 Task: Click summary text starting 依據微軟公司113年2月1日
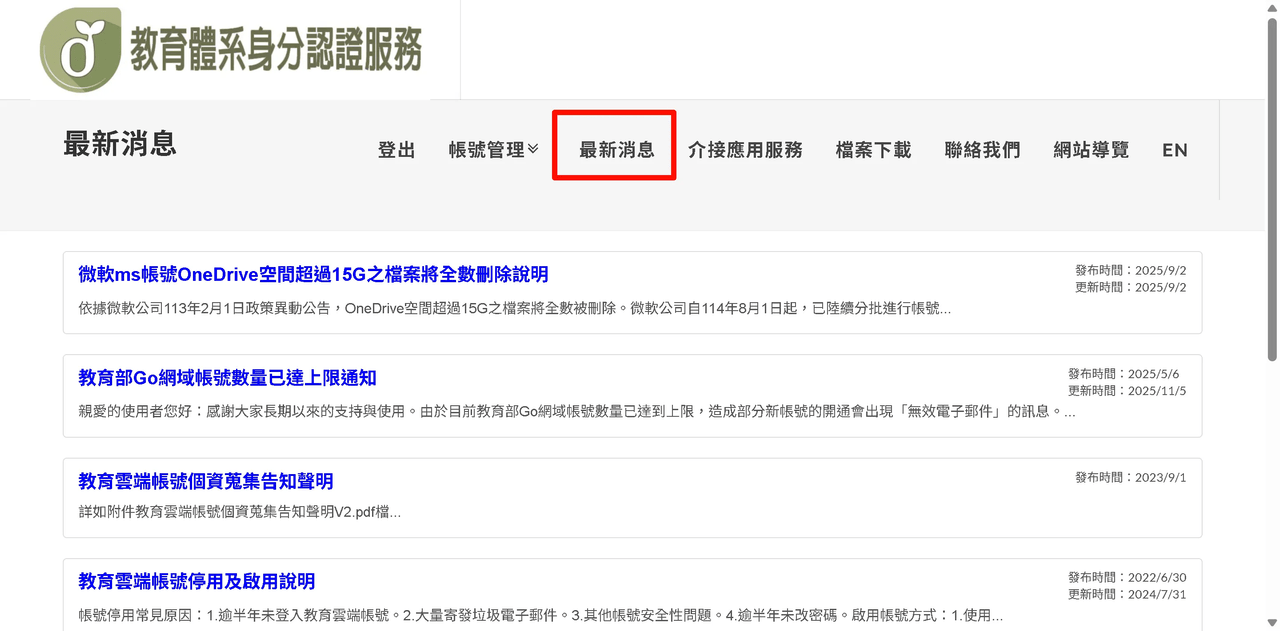[515, 308]
